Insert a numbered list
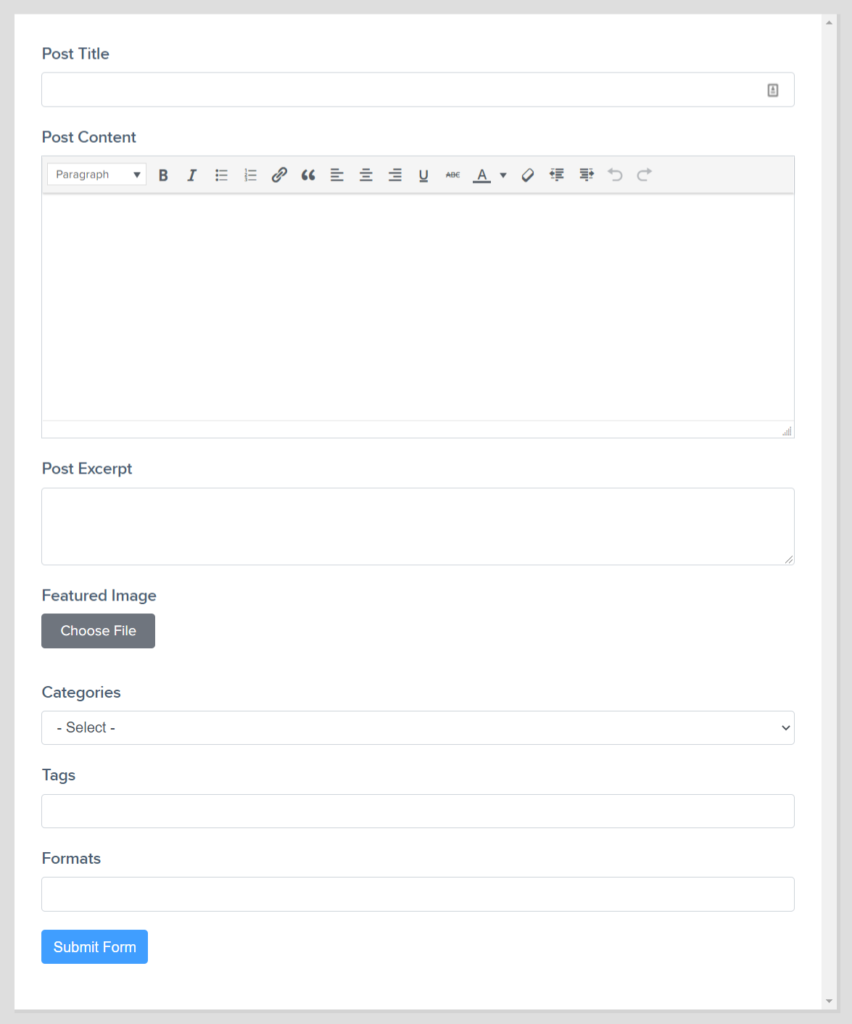Image resolution: width=852 pixels, height=1024 pixels. [250, 175]
